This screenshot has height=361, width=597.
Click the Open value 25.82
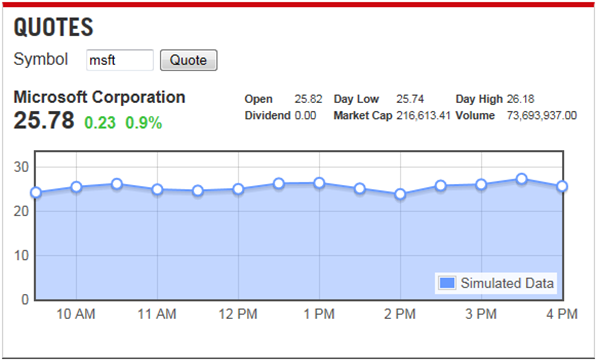pos(308,99)
